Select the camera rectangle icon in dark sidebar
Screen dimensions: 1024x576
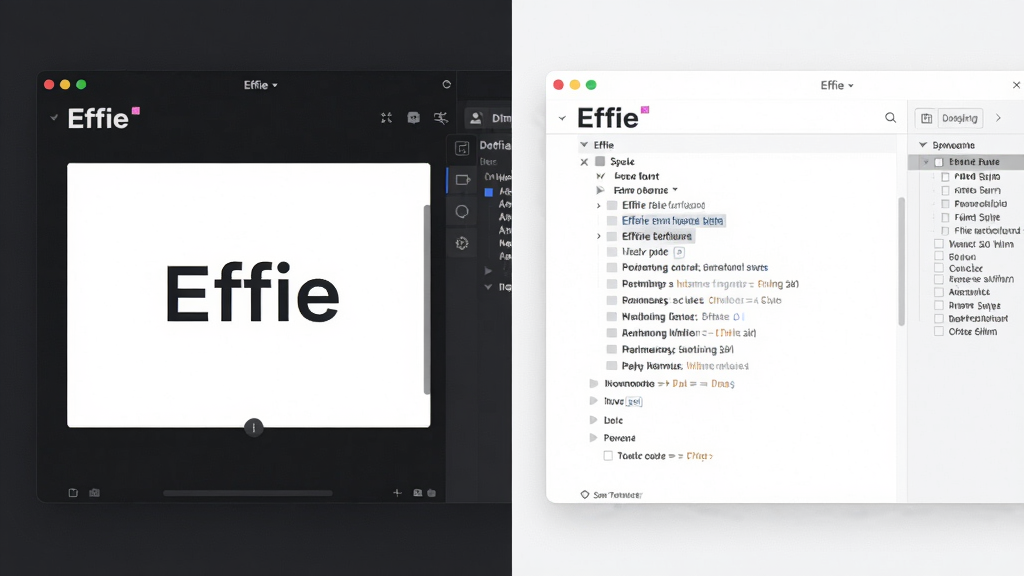pos(462,180)
